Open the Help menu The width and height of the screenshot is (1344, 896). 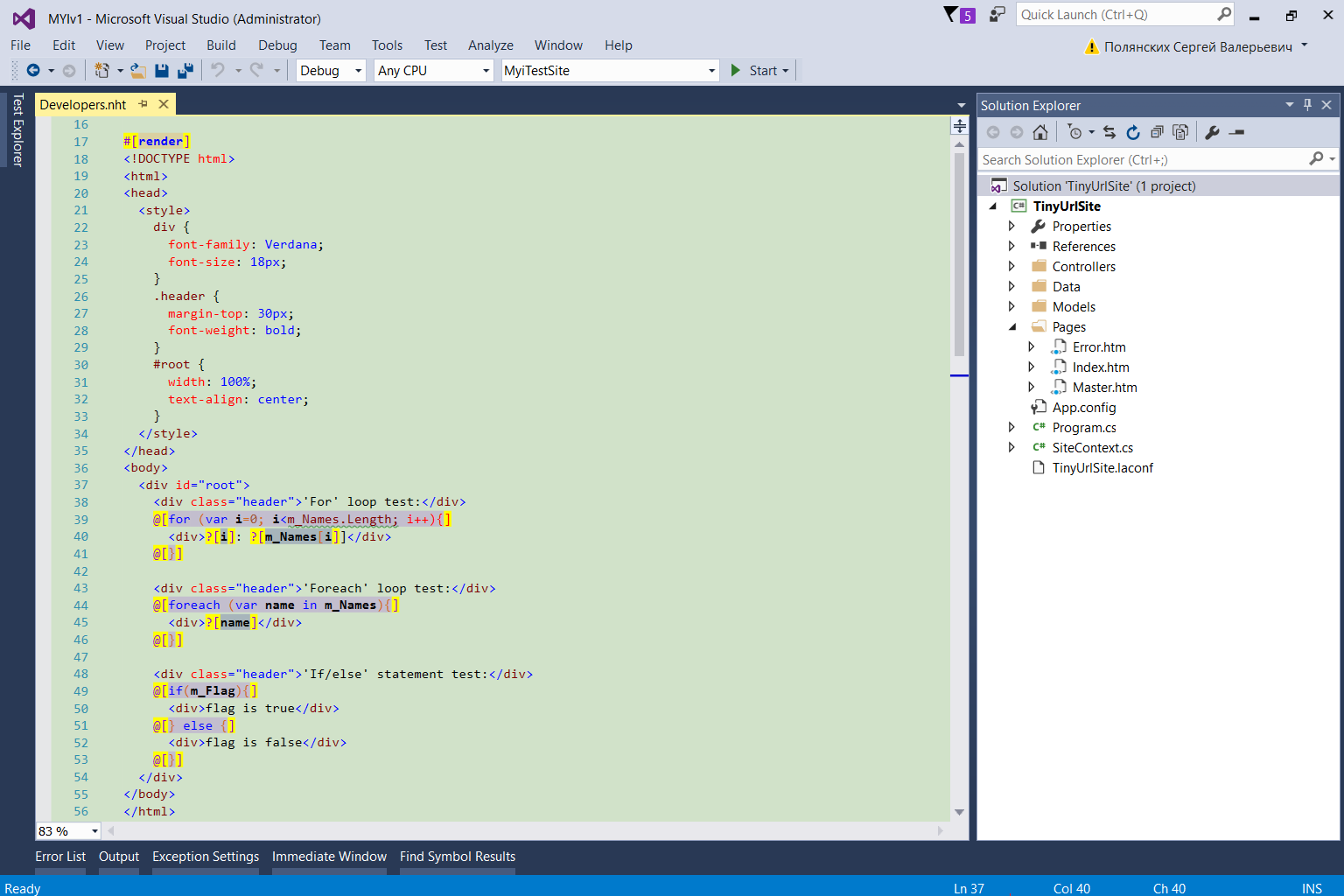pyautogui.click(x=619, y=45)
